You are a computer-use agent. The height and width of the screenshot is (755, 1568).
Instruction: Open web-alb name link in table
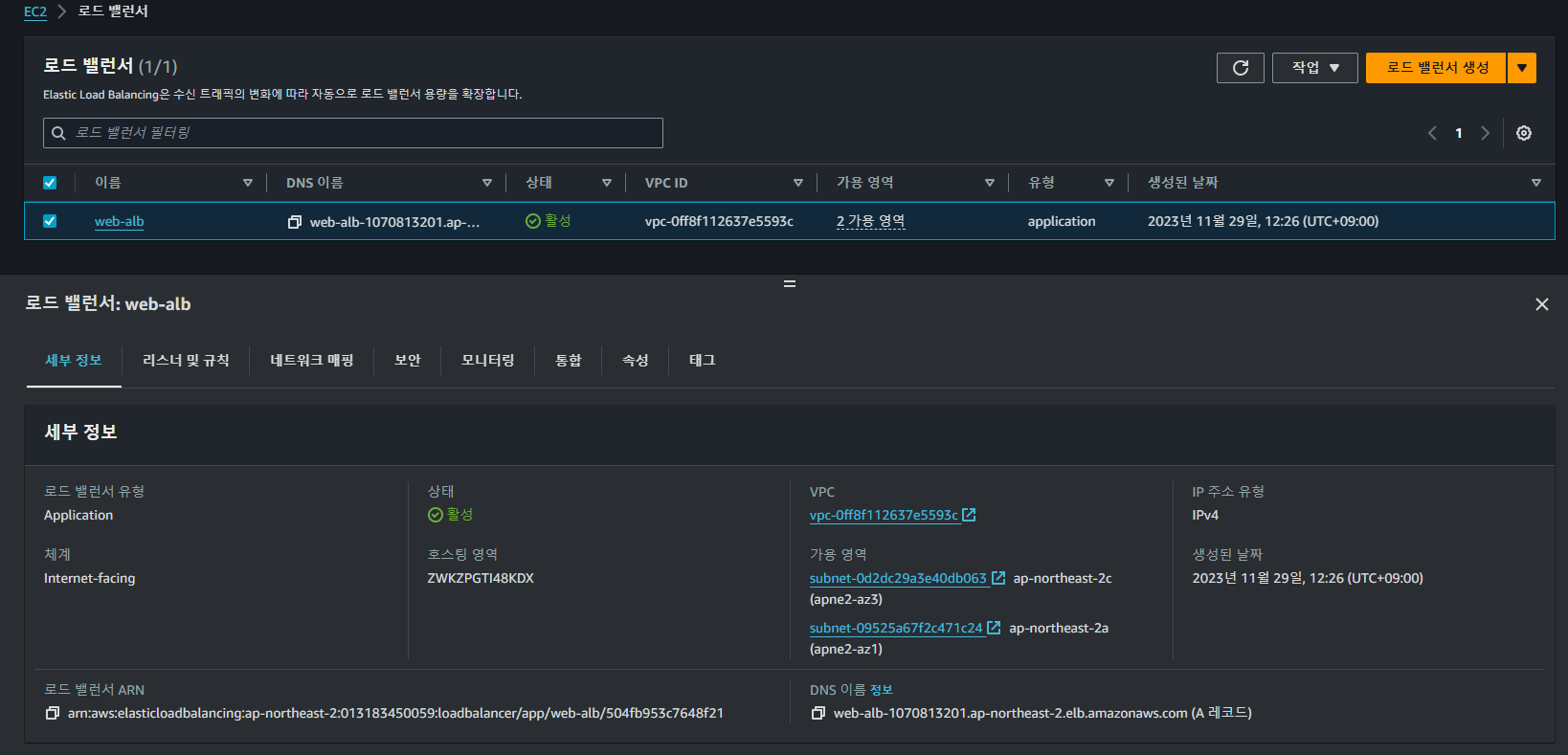(x=120, y=221)
